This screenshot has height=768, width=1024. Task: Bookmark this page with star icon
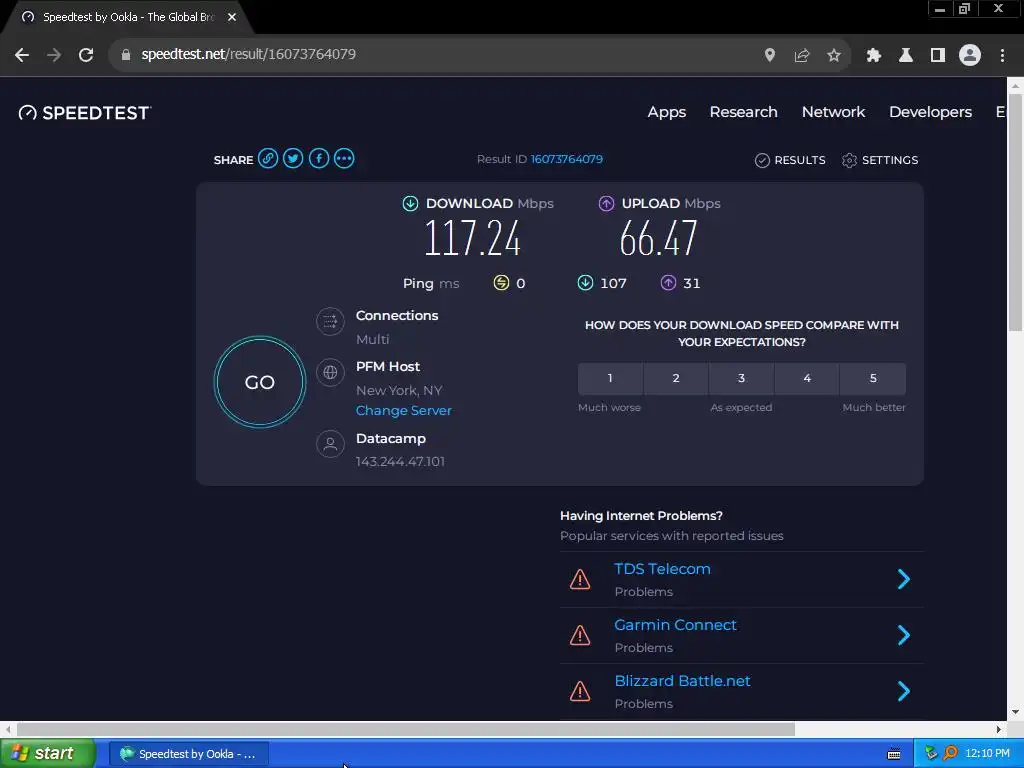click(x=834, y=55)
